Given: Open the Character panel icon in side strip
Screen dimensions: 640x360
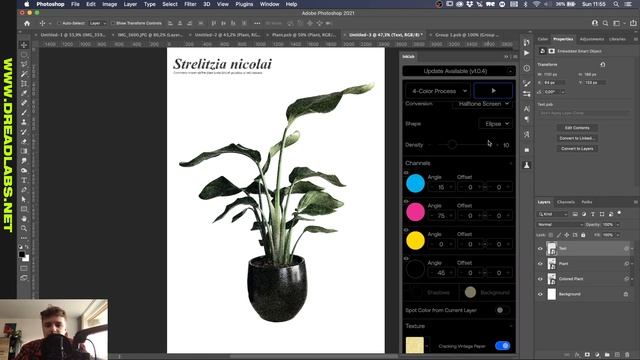Looking at the screenshot, I should tap(527, 109).
